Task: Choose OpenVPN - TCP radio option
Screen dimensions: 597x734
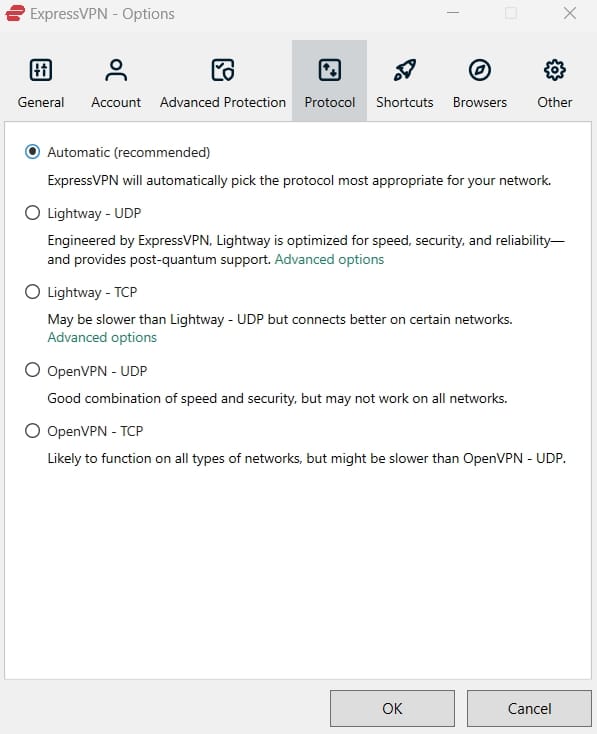Action: pyautogui.click(x=32, y=431)
